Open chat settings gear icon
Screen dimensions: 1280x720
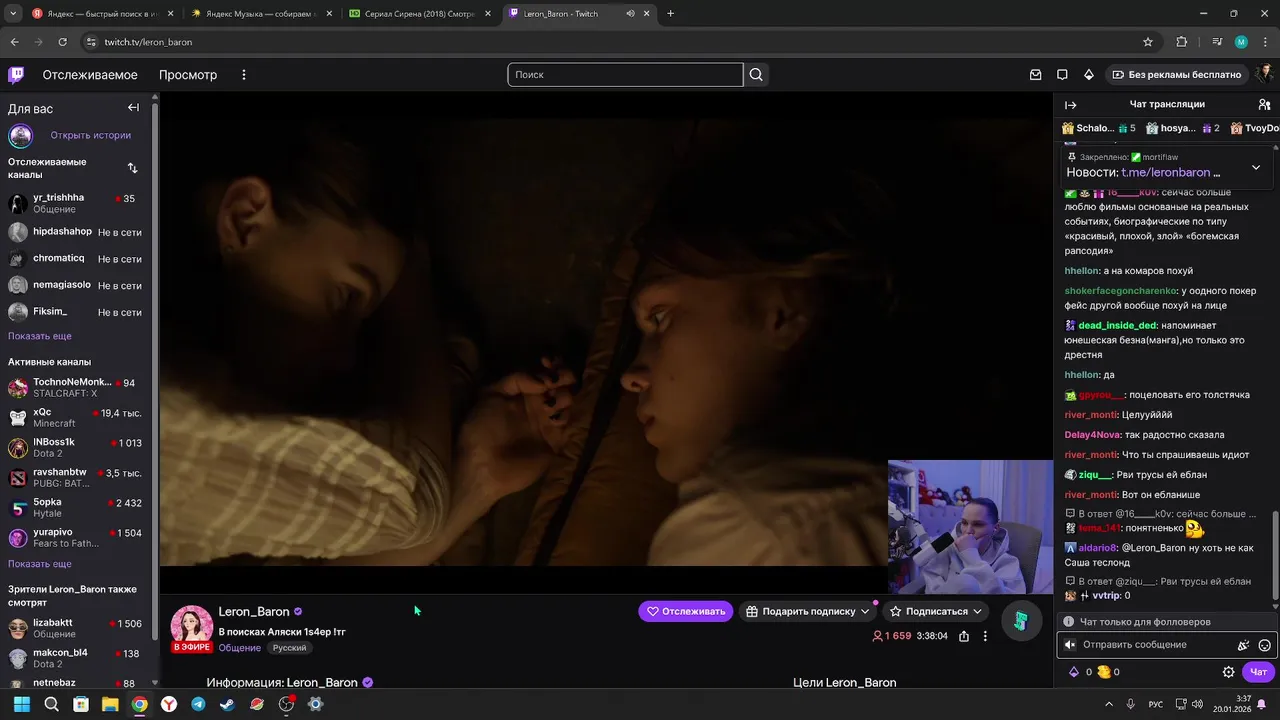pyautogui.click(x=1229, y=672)
